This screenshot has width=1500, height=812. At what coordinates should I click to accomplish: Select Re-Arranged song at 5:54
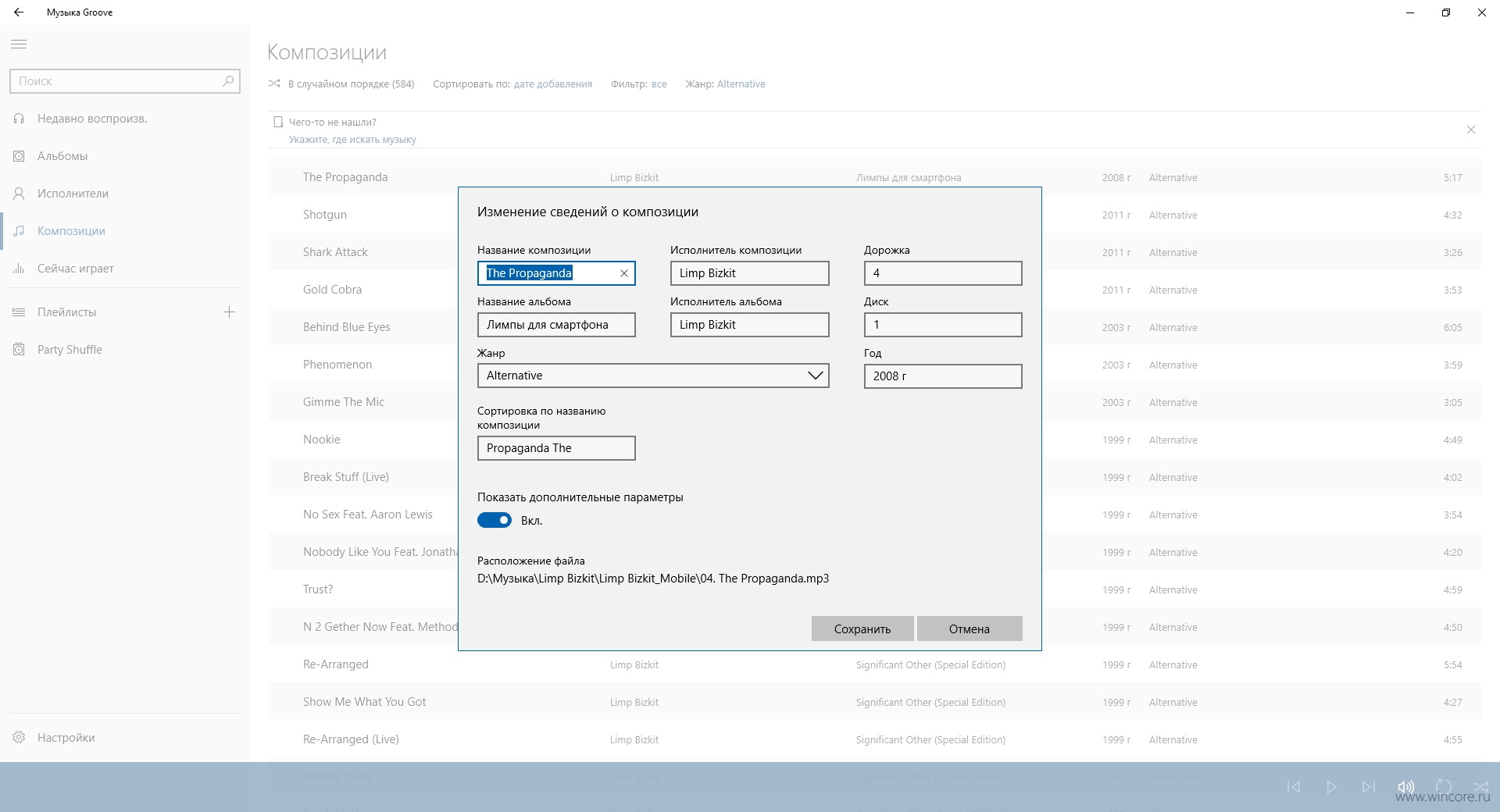point(875,664)
